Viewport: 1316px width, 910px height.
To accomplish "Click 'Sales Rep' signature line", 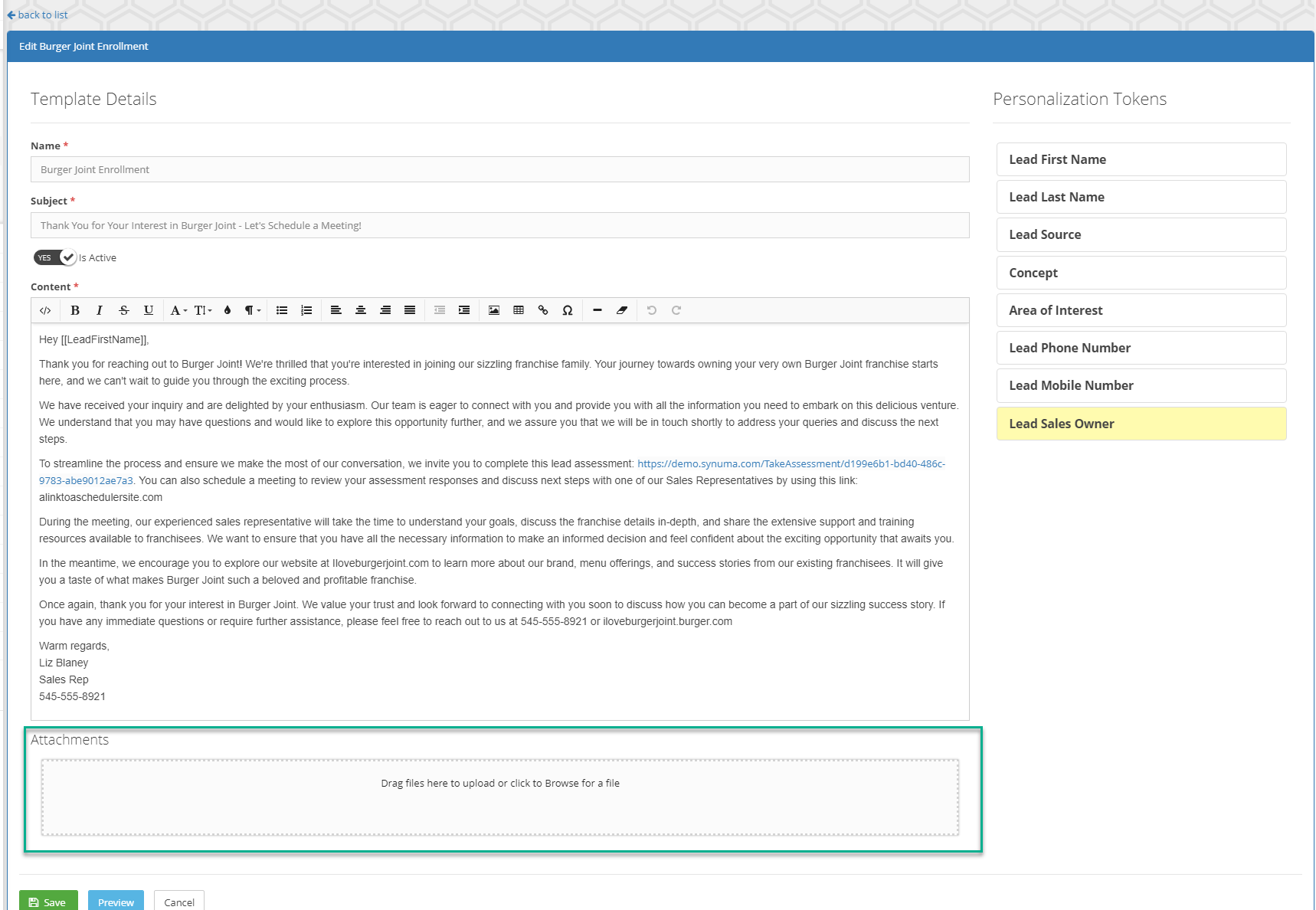I will click(64, 679).
